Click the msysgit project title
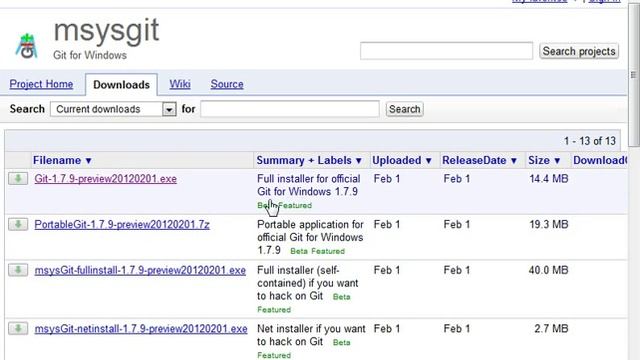Viewport: 640px width, 360px height. pos(106,31)
